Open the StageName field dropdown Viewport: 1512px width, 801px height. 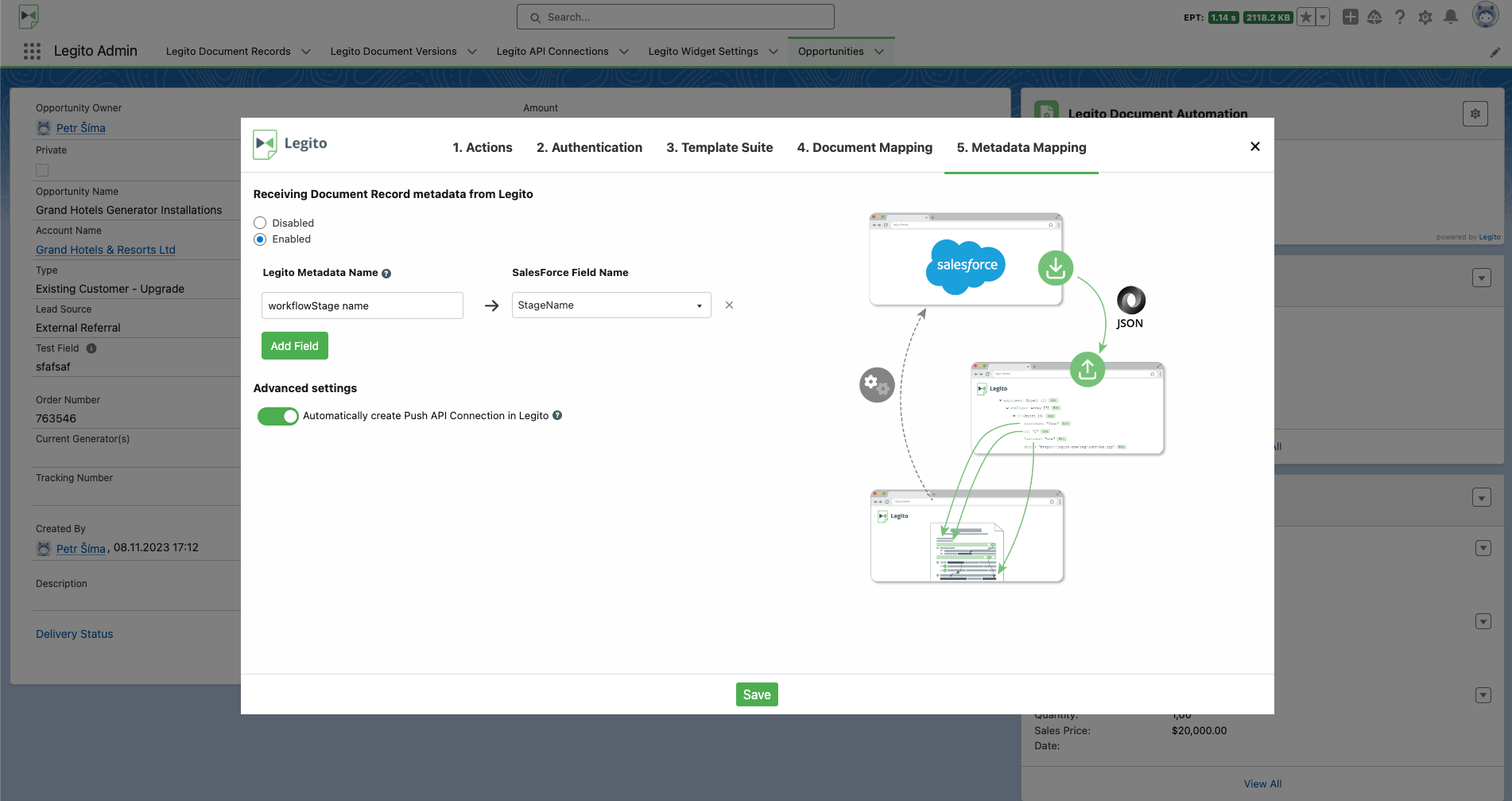611,305
